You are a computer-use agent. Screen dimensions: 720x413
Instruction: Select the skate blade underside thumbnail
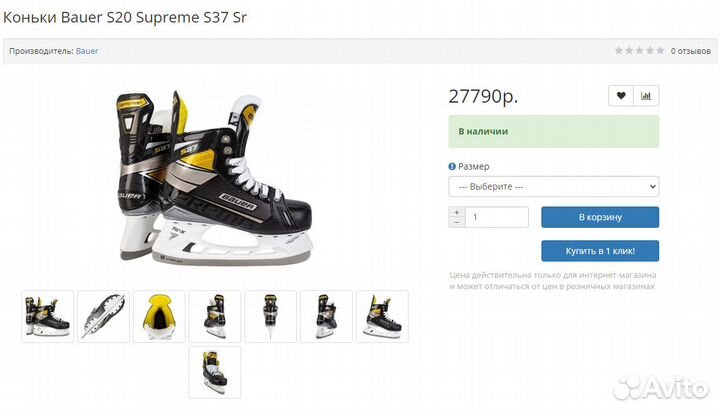pyautogui.click(x=103, y=316)
